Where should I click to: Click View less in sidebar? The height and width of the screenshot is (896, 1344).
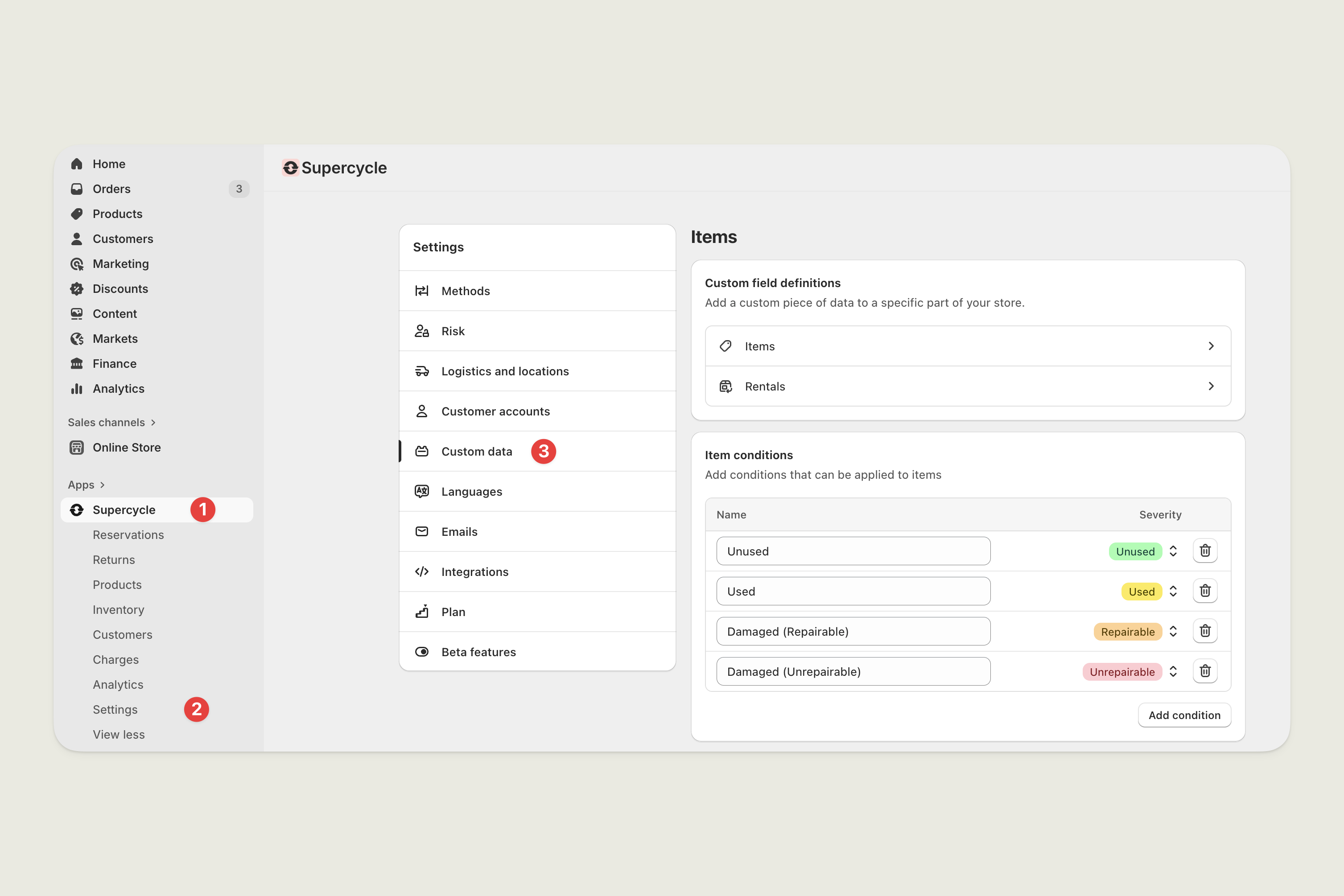click(118, 734)
